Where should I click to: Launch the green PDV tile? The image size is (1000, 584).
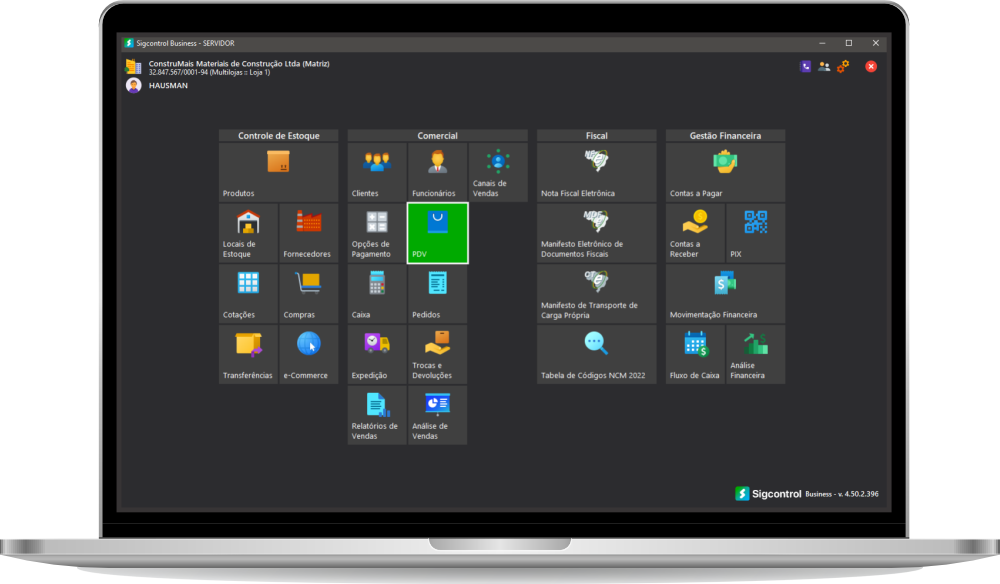pos(437,233)
